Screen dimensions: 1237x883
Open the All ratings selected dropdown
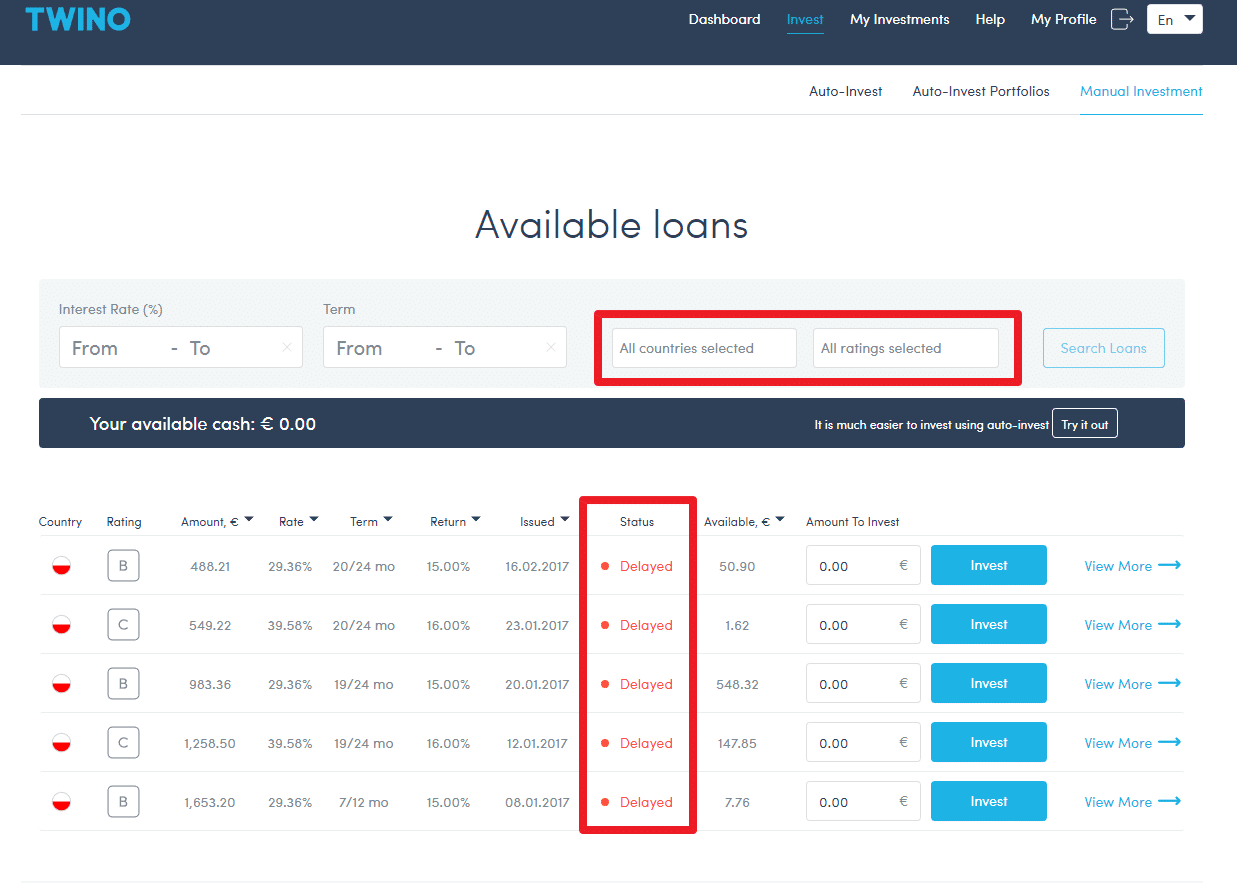(905, 348)
